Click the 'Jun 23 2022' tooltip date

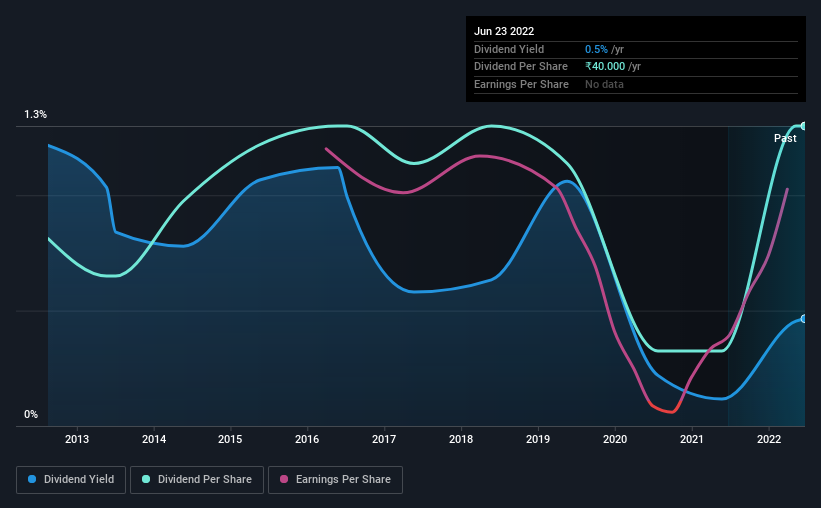tap(504, 31)
